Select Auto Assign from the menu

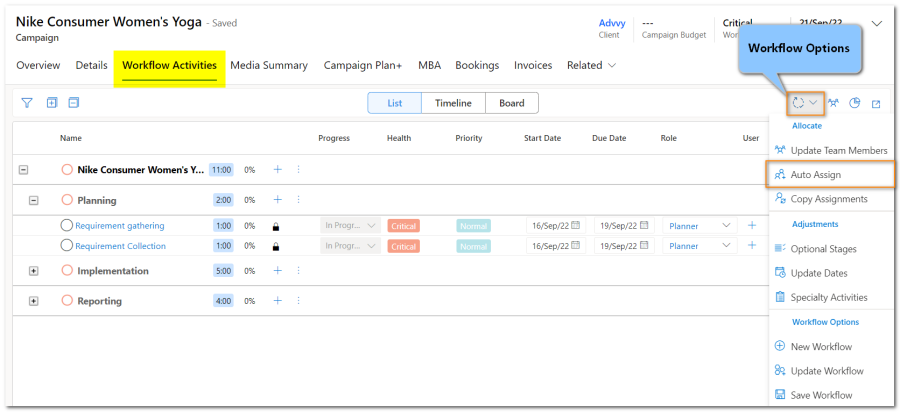click(815, 174)
